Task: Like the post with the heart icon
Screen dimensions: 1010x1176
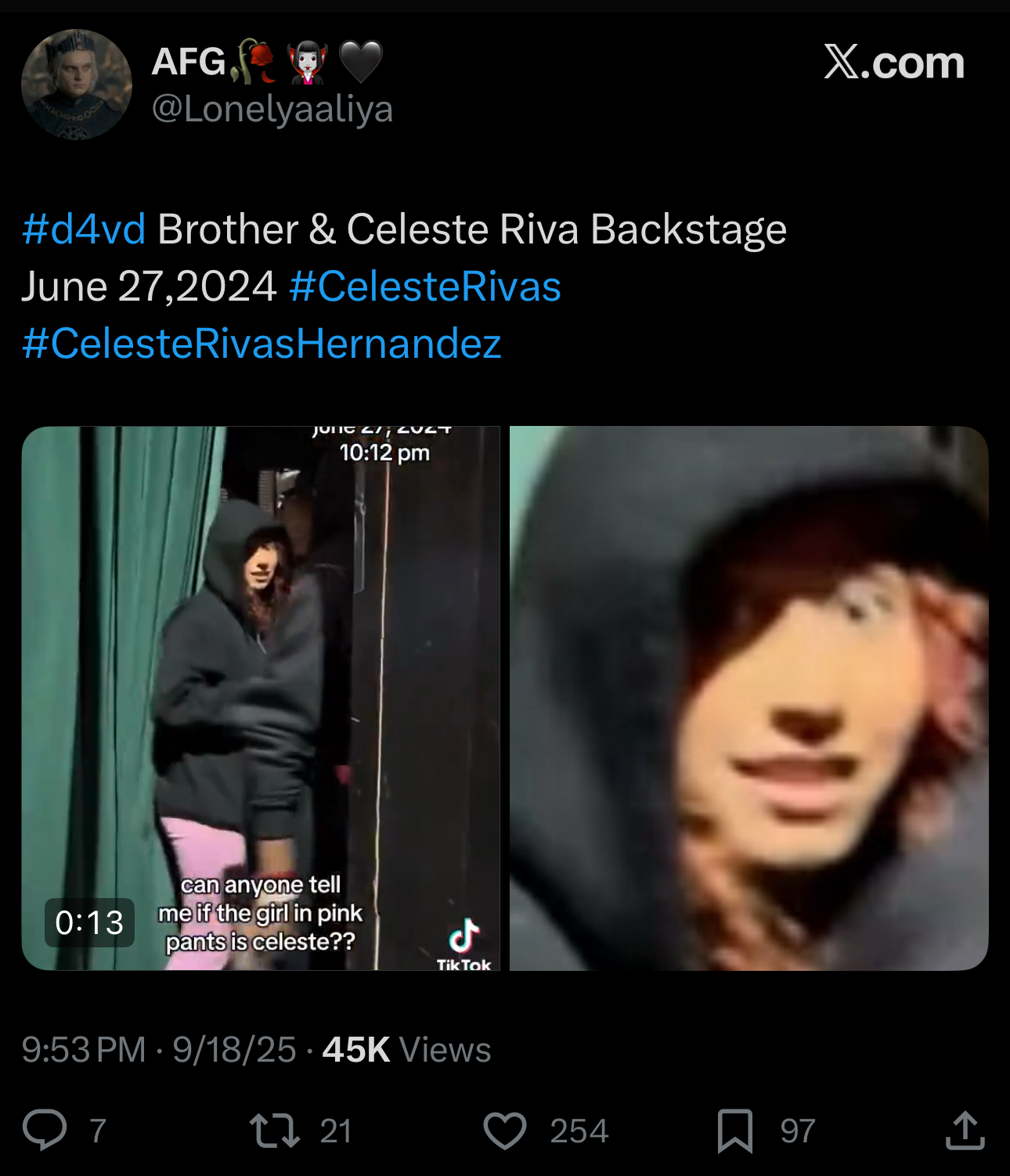Action: click(x=505, y=1131)
